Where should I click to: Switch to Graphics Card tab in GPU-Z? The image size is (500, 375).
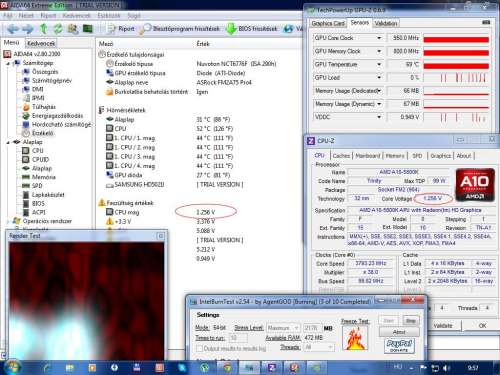pyautogui.click(x=328, y=23)
